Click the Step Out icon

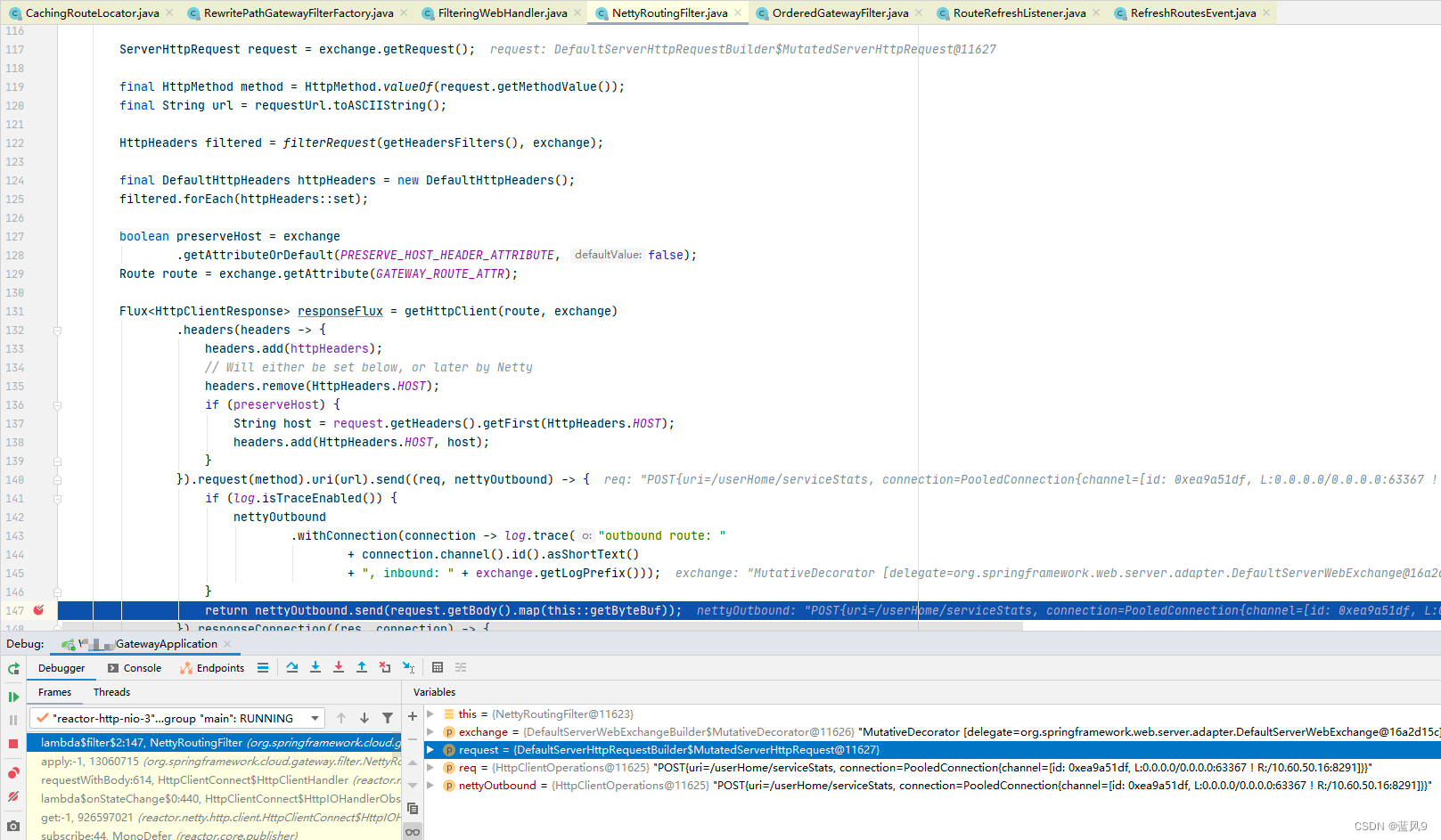[362, 667]
